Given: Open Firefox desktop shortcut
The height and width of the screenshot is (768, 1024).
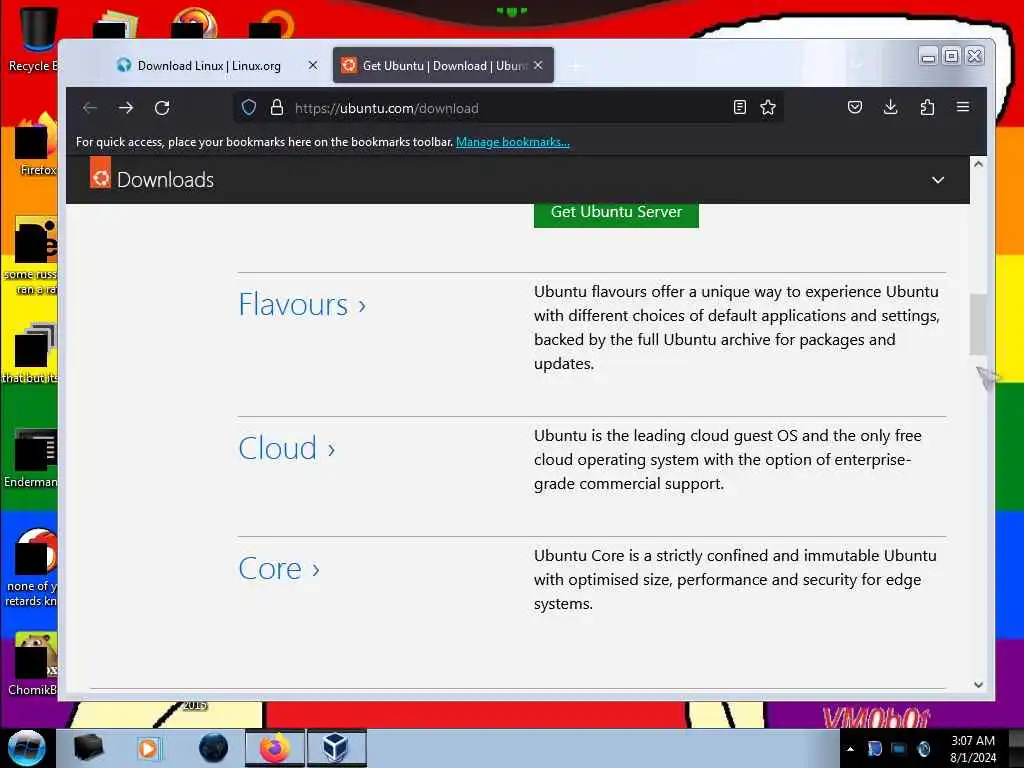Looking at the screenshot, I should [x=36, y=144].
